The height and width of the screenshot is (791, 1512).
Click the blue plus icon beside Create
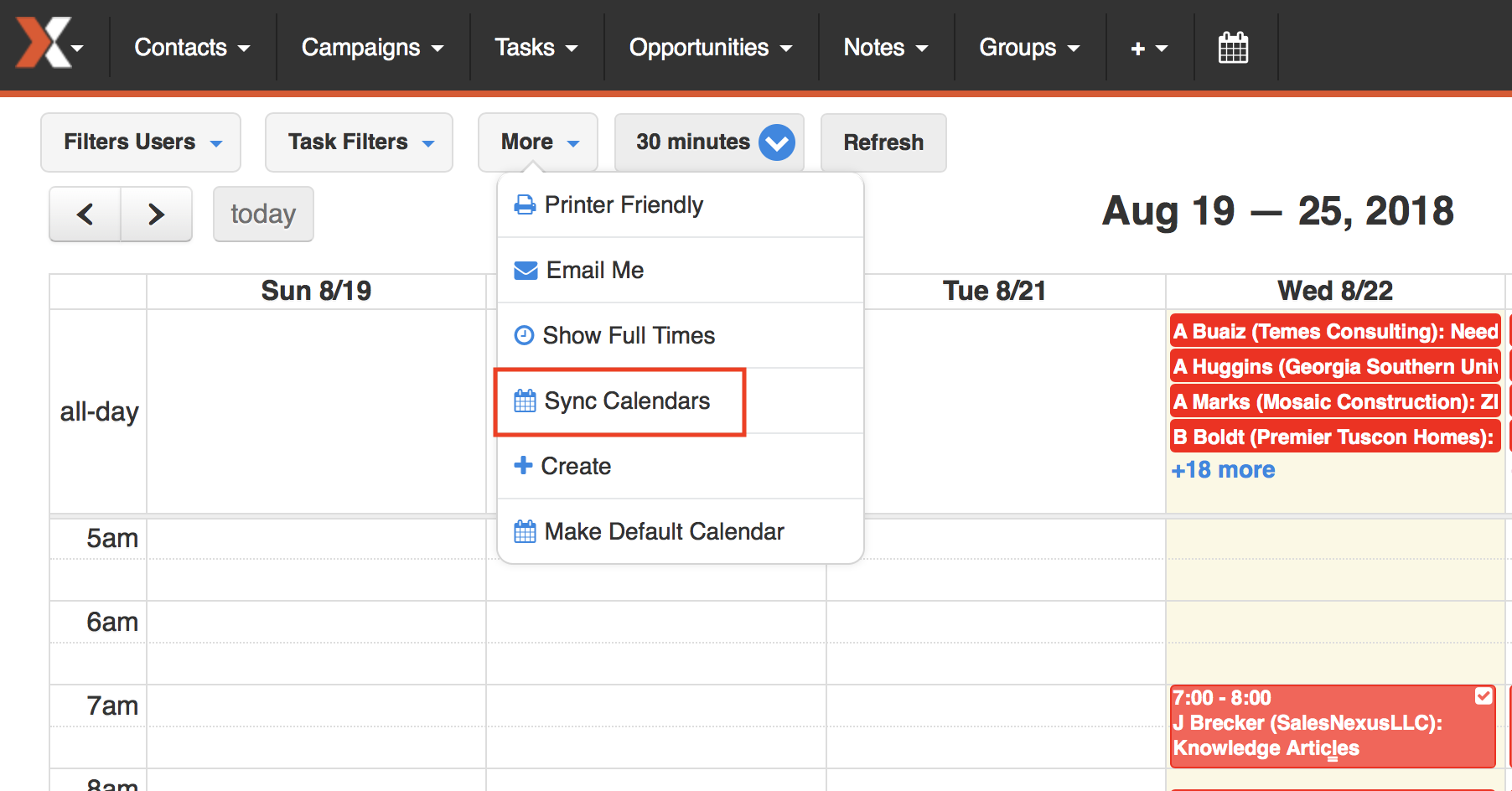coord(523,465)
